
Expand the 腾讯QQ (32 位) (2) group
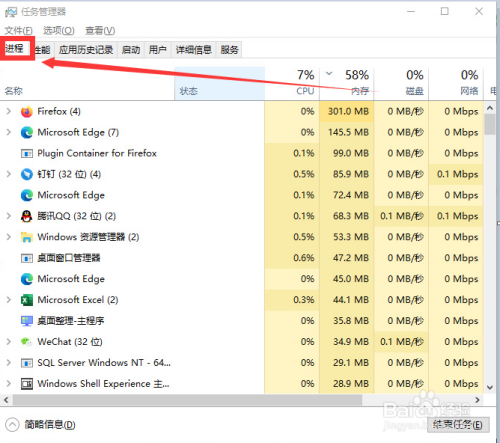(9, 216)
